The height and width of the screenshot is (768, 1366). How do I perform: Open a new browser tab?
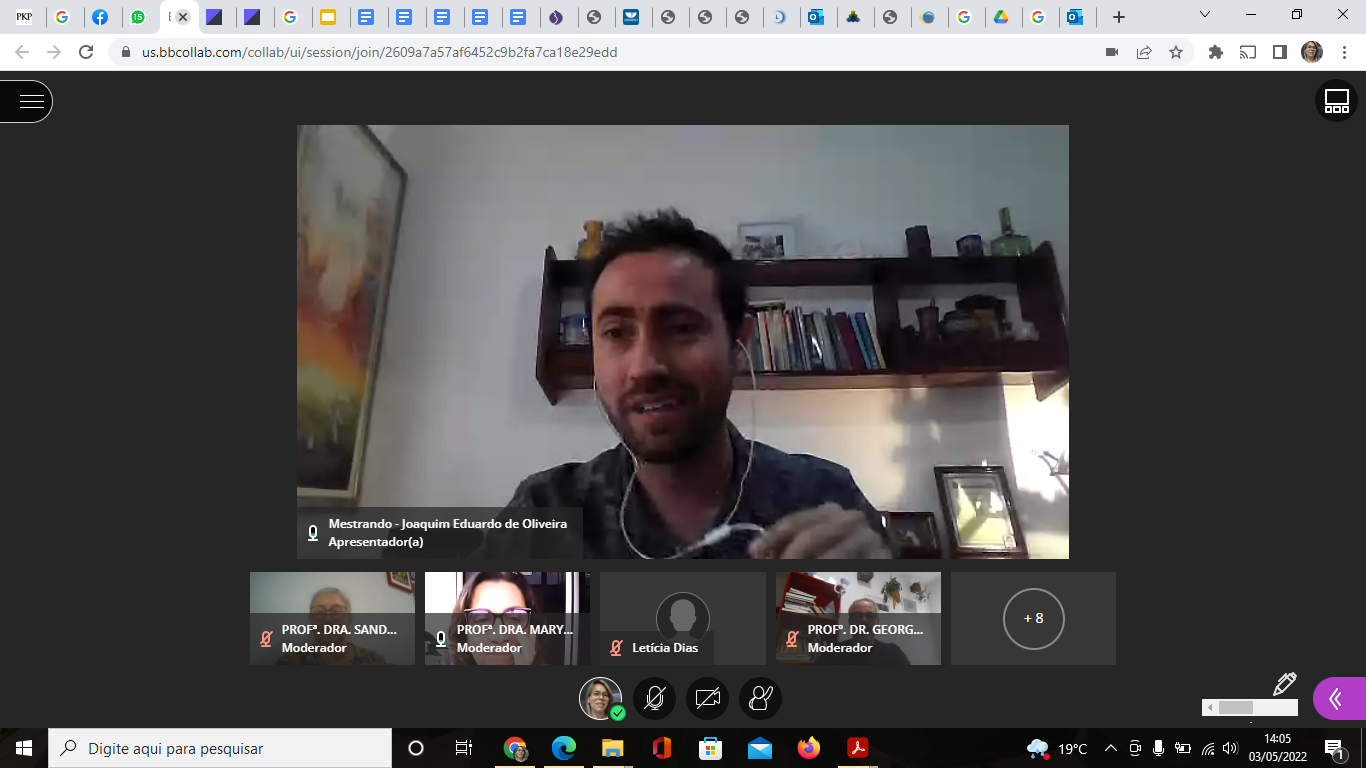coord(1119,17)
